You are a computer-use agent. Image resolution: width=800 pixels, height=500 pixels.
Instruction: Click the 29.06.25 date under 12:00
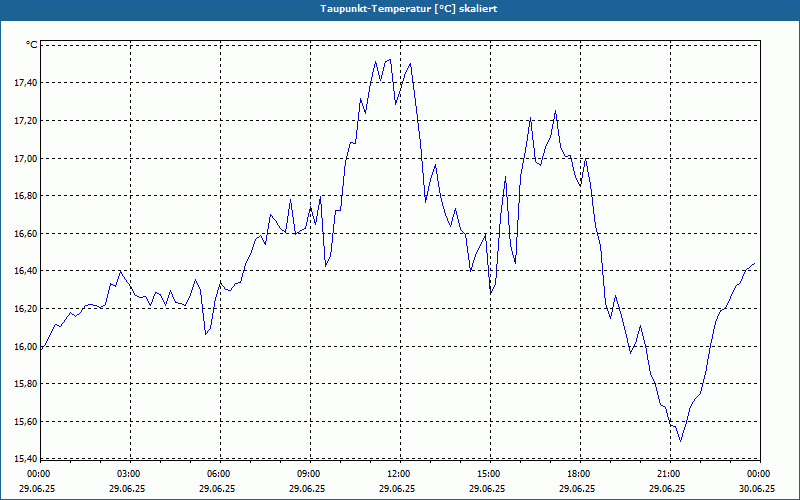pyautogui.click(x=397, y=488)
